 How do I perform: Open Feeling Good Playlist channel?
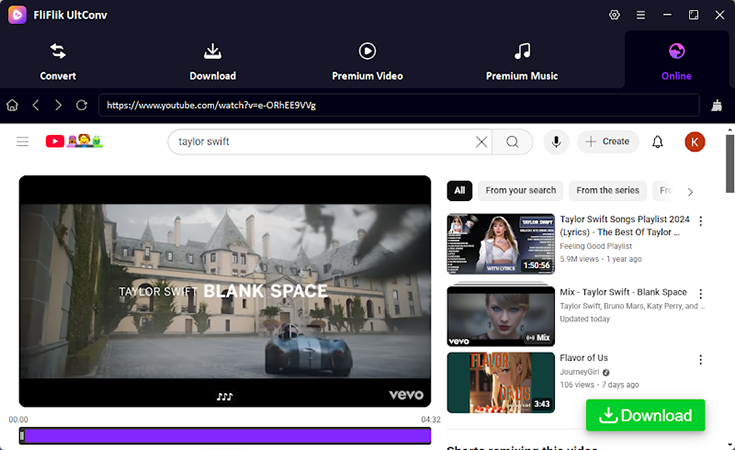[x=596, y=246]
